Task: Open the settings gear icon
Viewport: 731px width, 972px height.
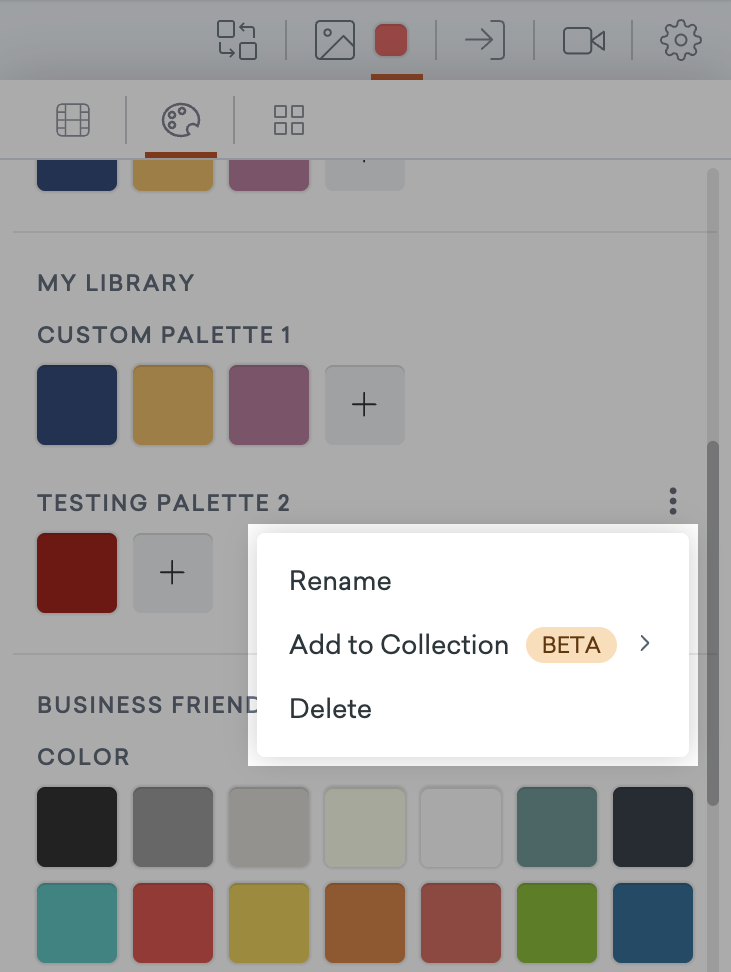Action: click(681, 40)
